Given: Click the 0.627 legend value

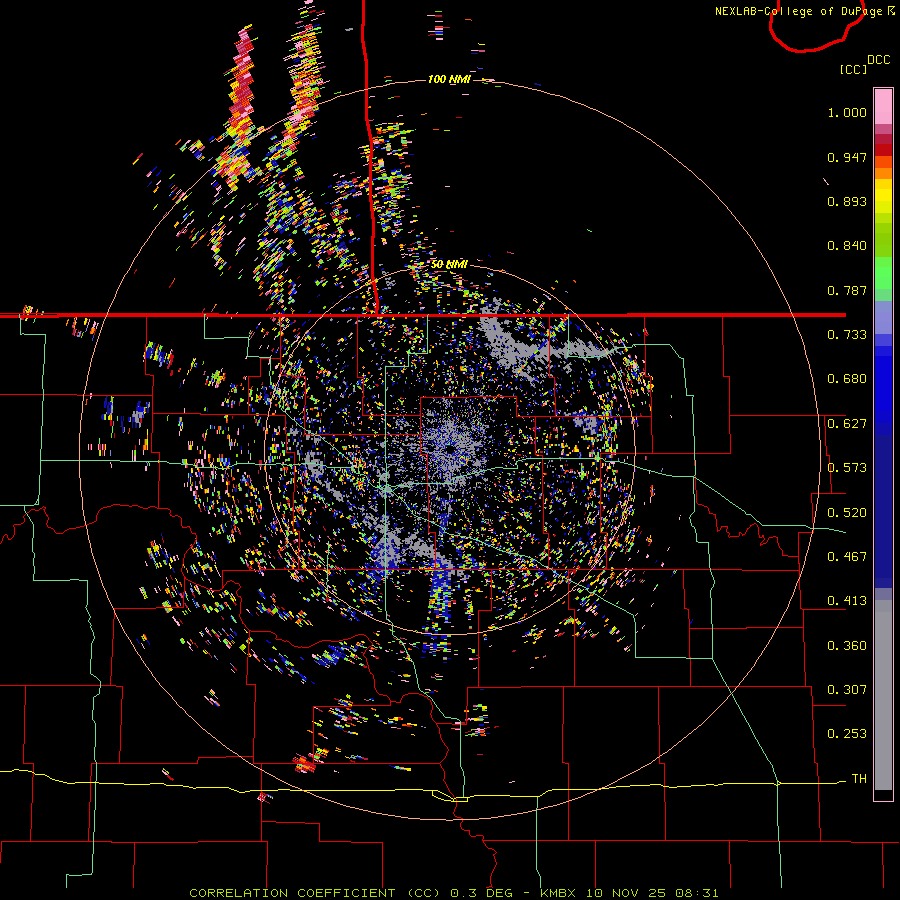Looking at the screenshot, I should pyautogui.click(x=847, y=424).
